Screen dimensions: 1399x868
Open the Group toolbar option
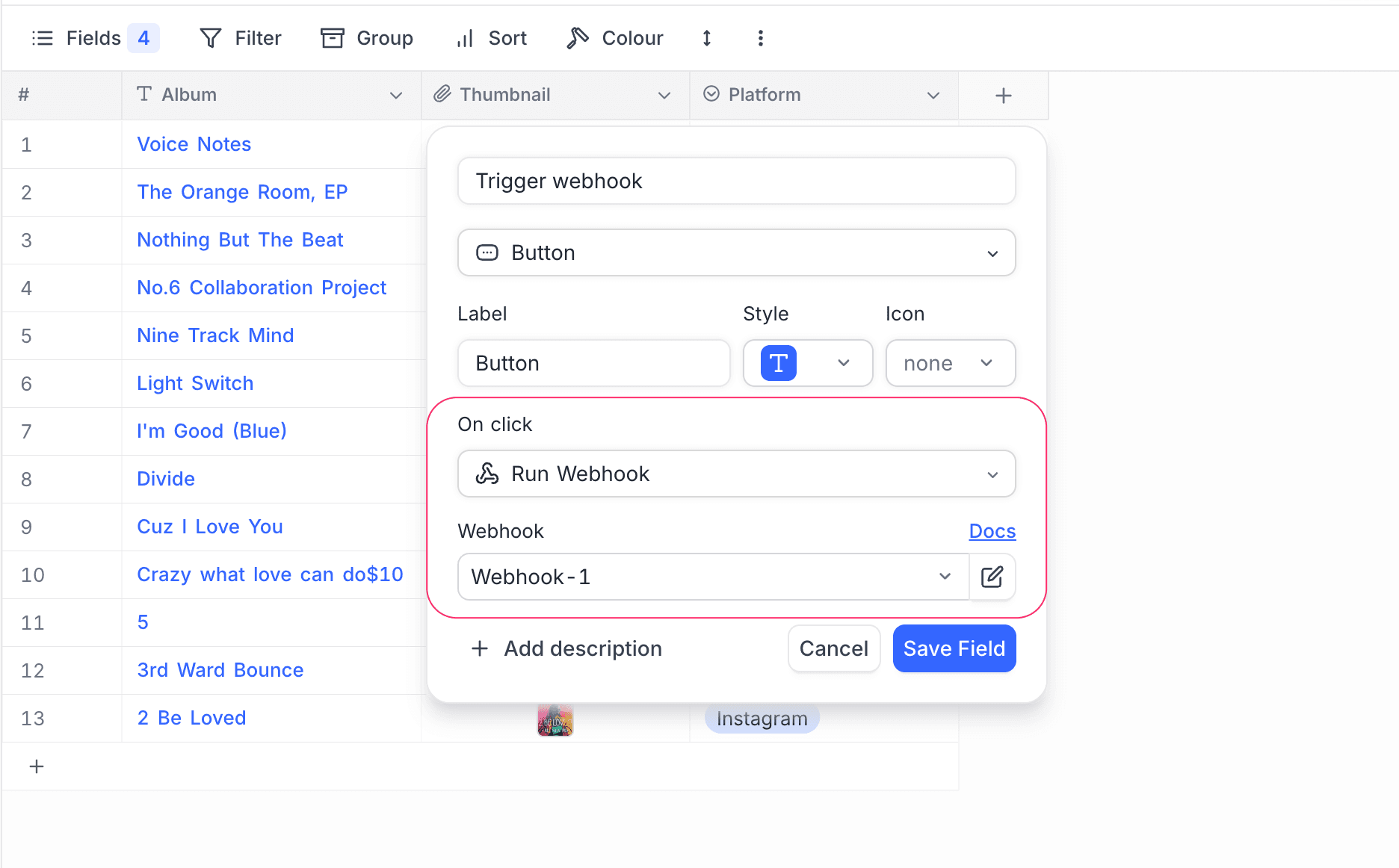point(367,38)
